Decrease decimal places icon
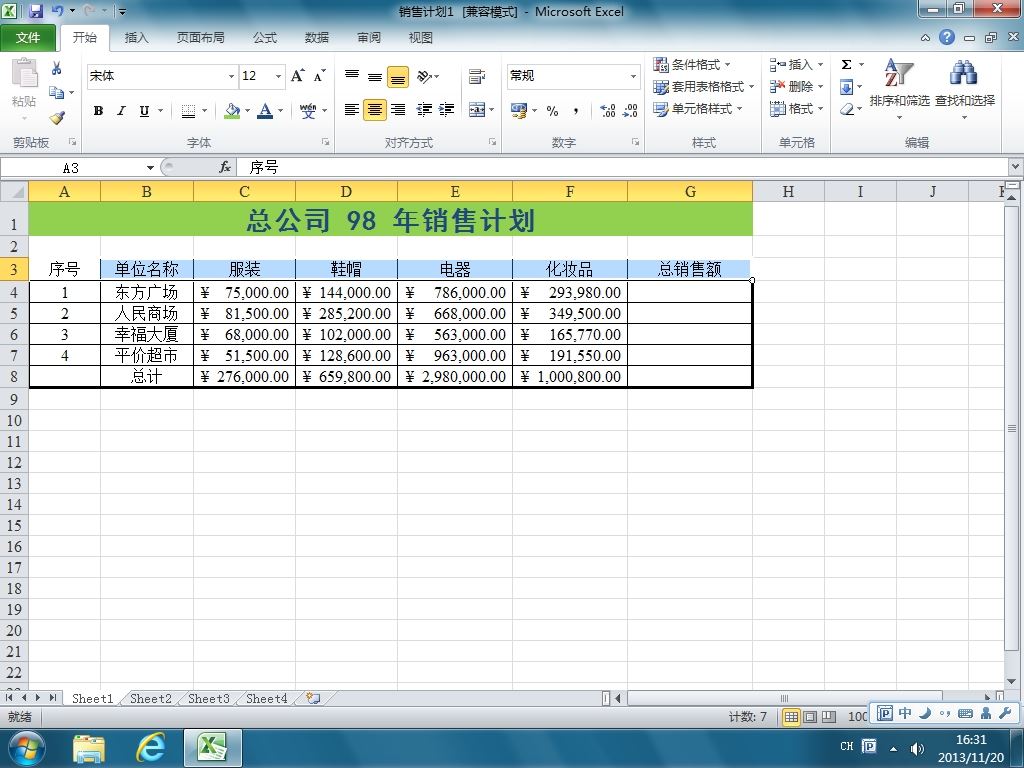This screenshot has width=1024, height=768. click(x=630, y=111)
